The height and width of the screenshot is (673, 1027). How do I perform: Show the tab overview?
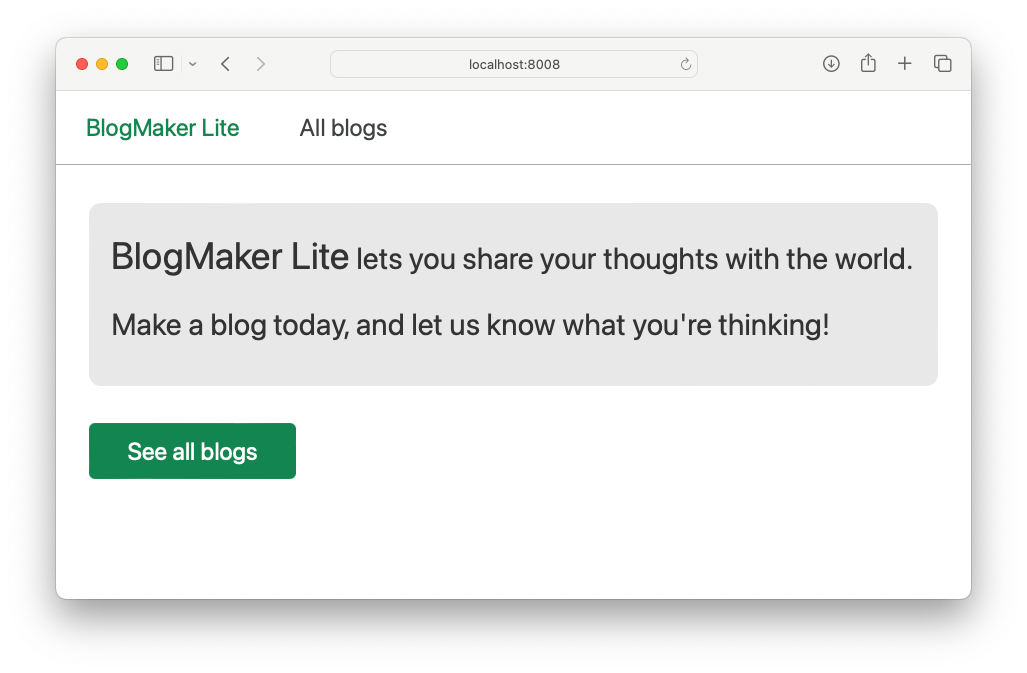942,63
